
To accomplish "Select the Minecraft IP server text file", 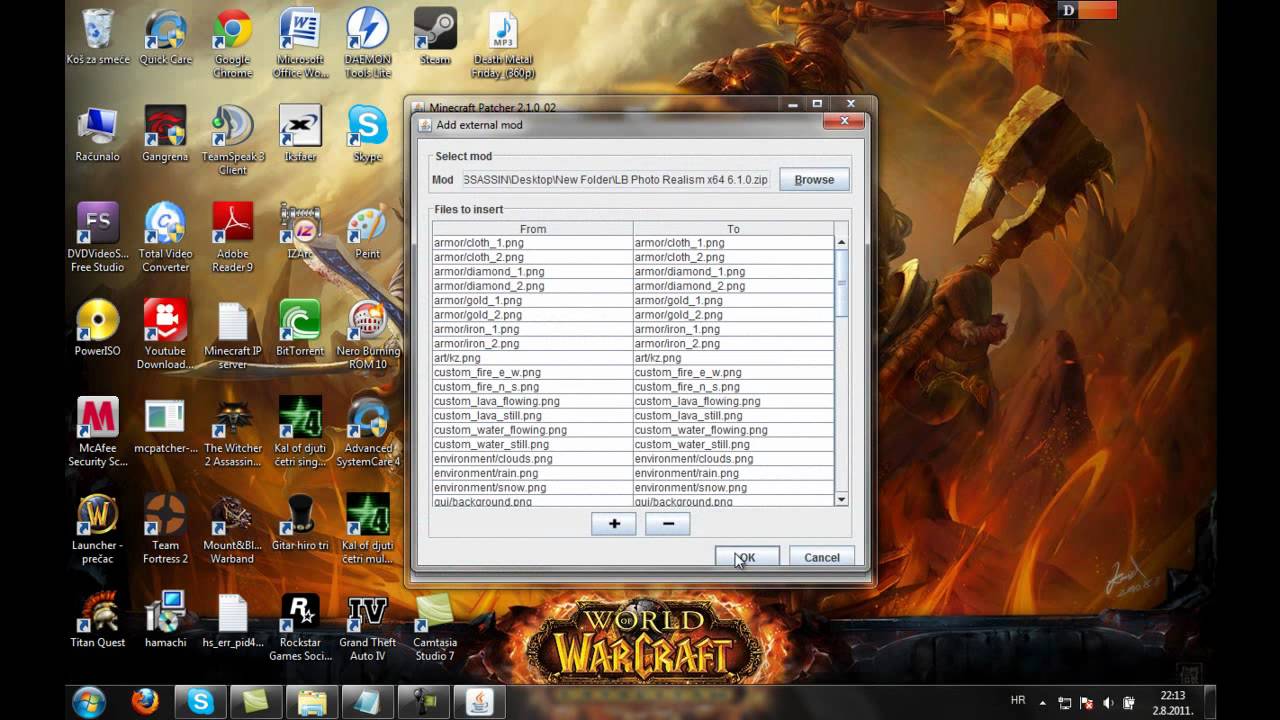I will point(232,334).
